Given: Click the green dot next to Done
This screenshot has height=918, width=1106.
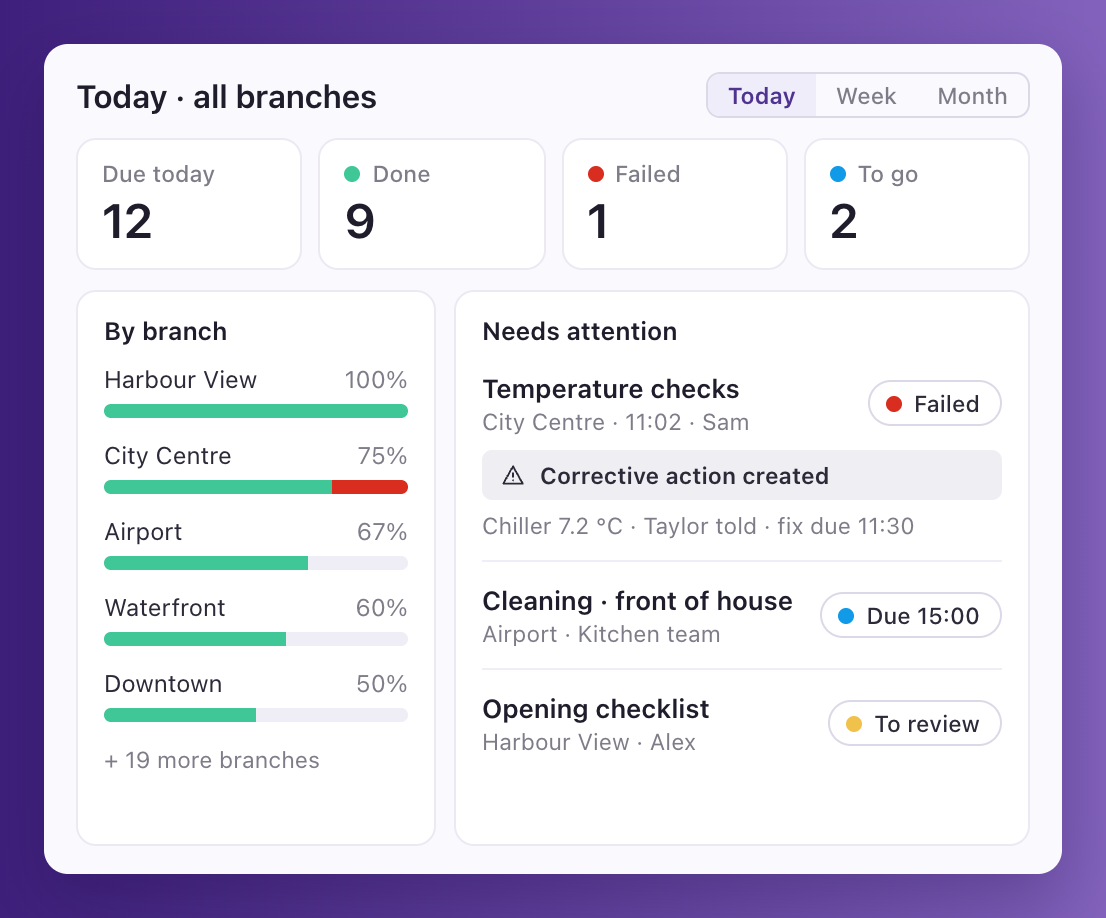Looking at the screenshot, I should pyautogui.click(x=352, y=174).
